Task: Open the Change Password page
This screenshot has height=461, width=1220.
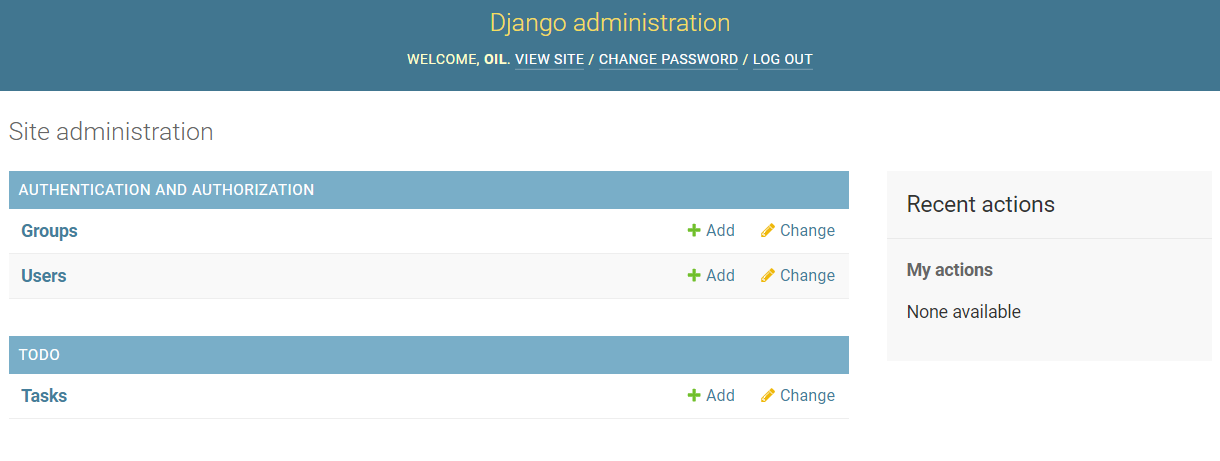Action: point(668,60)
